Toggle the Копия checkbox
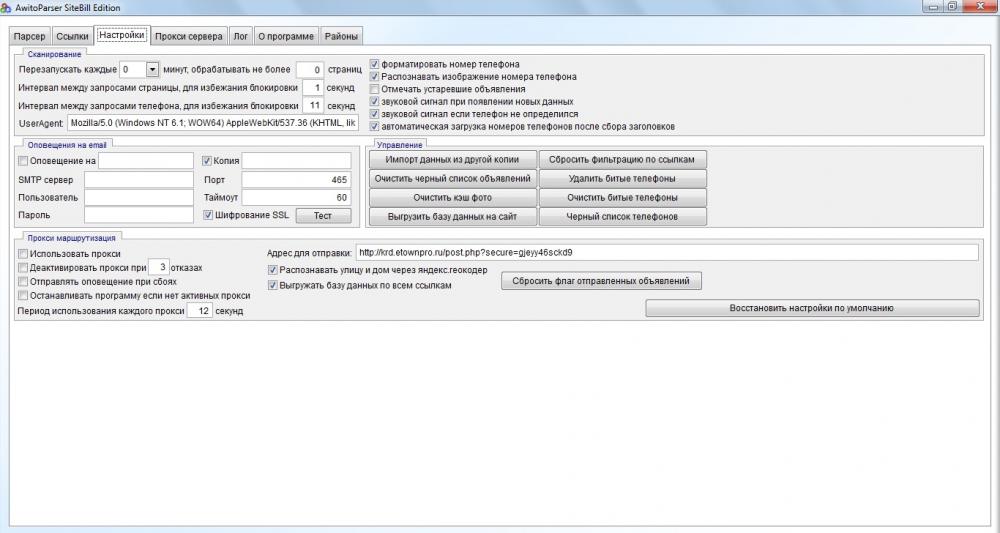 tap(207, 161)
